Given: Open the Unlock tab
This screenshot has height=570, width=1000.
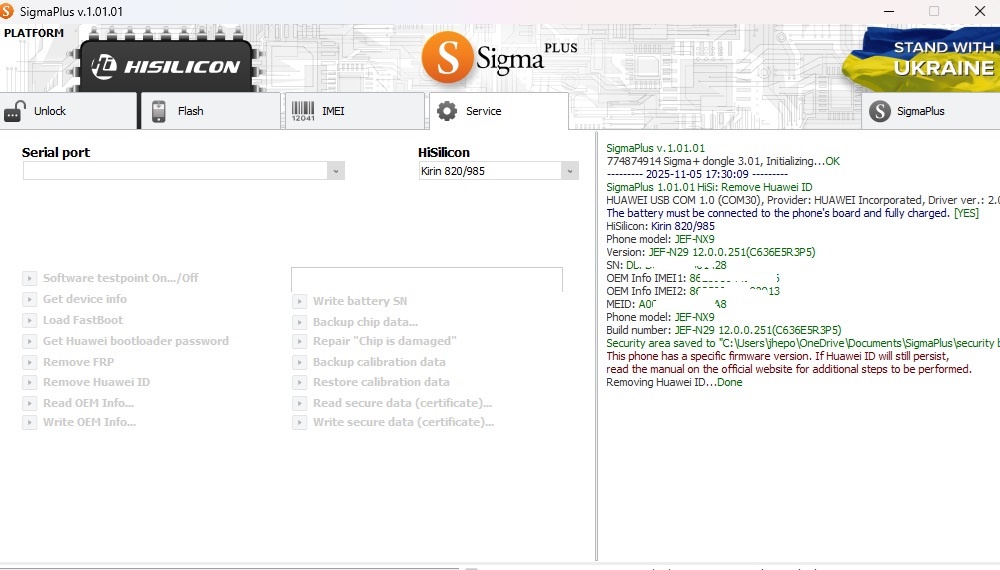Looking at the screenshot, I should click(68, 111).
